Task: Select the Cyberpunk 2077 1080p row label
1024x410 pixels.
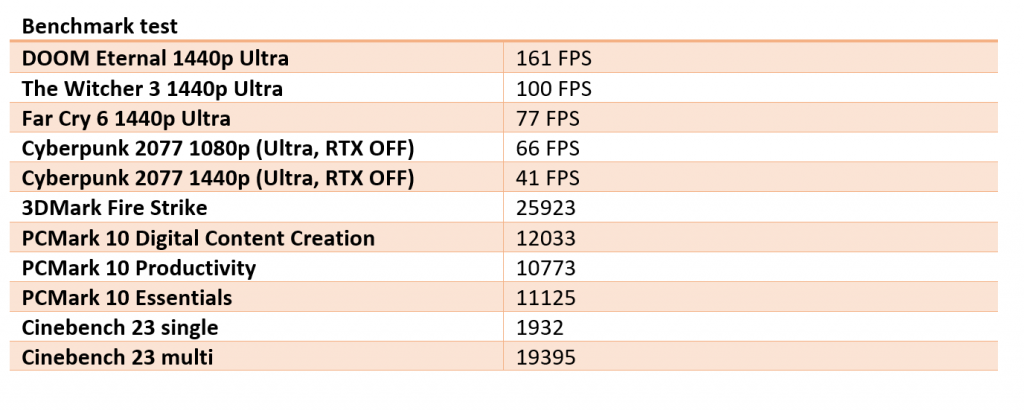Action: point(217,148)
